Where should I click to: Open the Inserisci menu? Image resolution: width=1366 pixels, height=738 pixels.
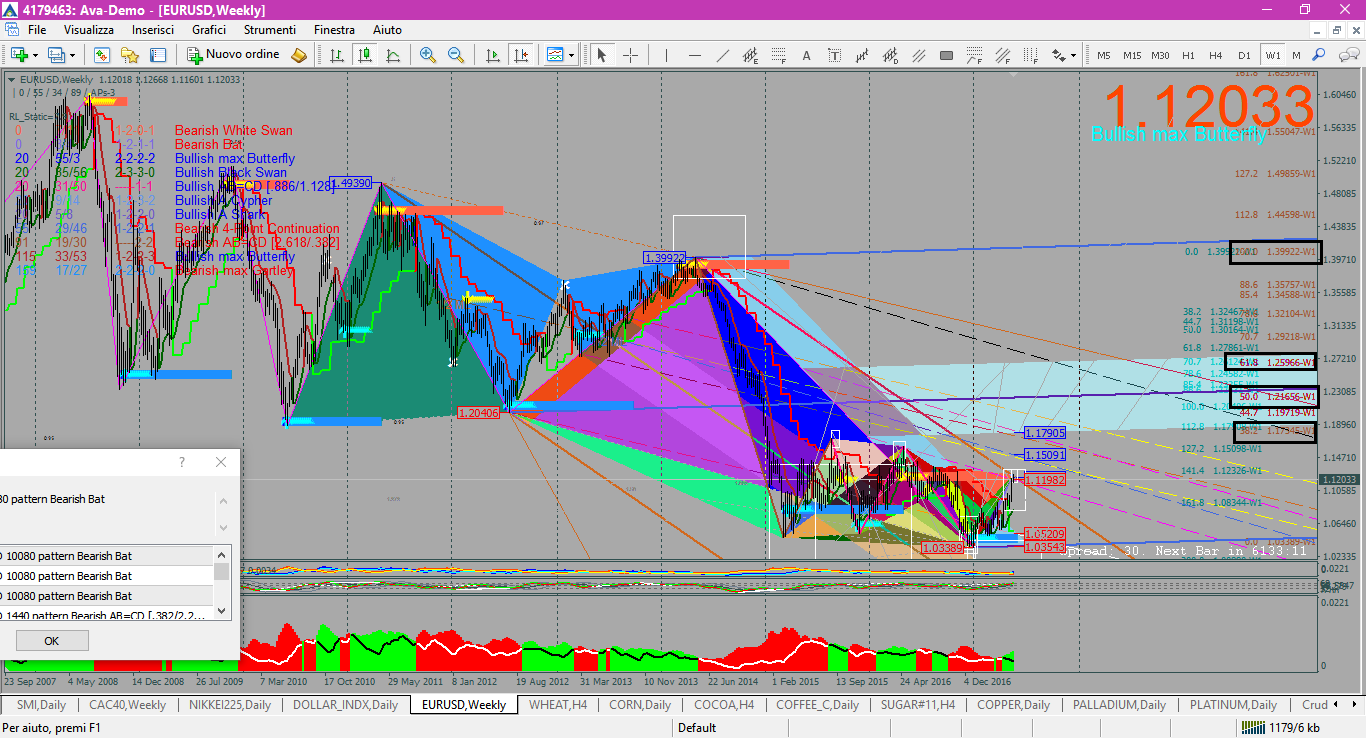(153, 30)
